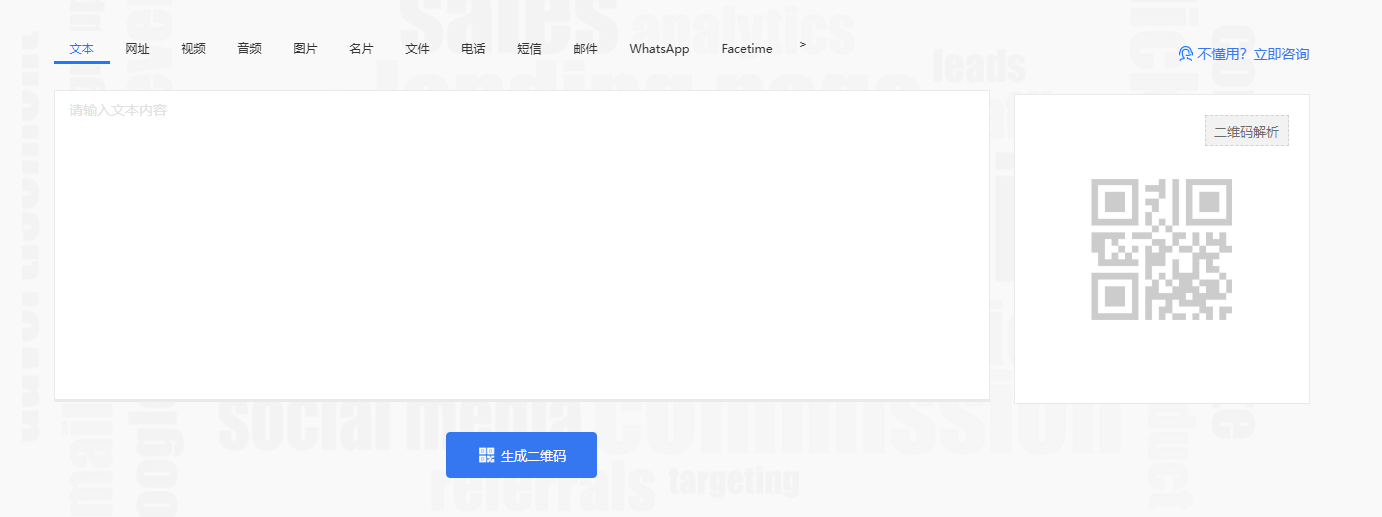Select the WhatsApp tab
The height and width of the screenshot is (517, 1382).
659,49
